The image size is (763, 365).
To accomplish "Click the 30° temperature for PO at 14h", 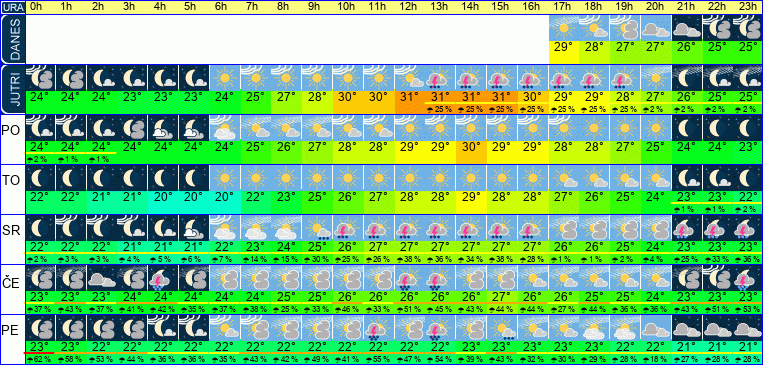I will [x=471, y=147].
